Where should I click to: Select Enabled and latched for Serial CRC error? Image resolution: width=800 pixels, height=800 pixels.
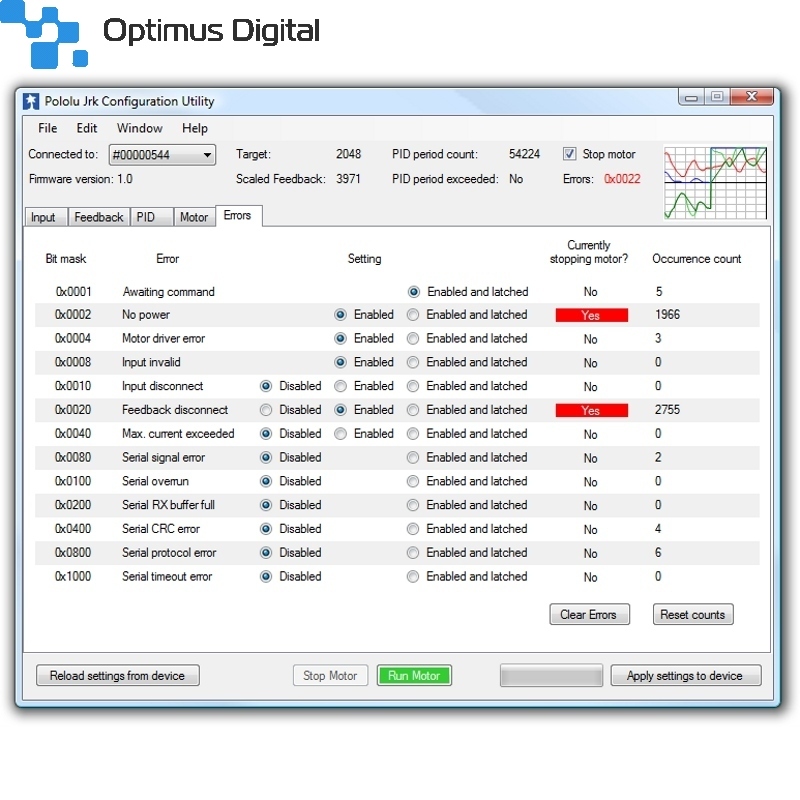pyautogui.click(x=413, y=529)
